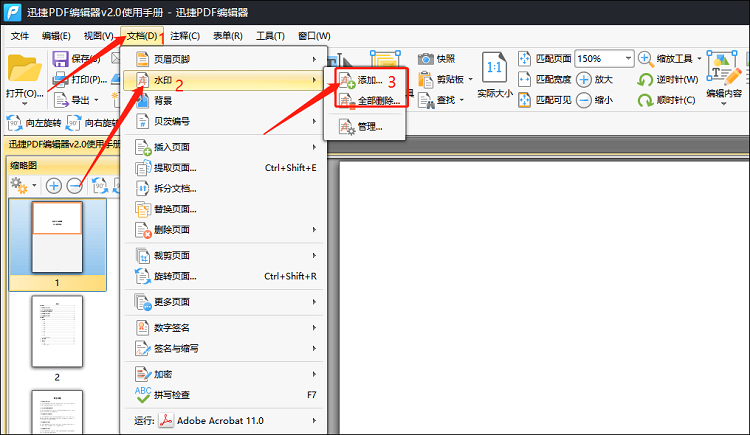Click the 放大 plus icon
This screenshot has width=750, height=435.
coord(584,79)
